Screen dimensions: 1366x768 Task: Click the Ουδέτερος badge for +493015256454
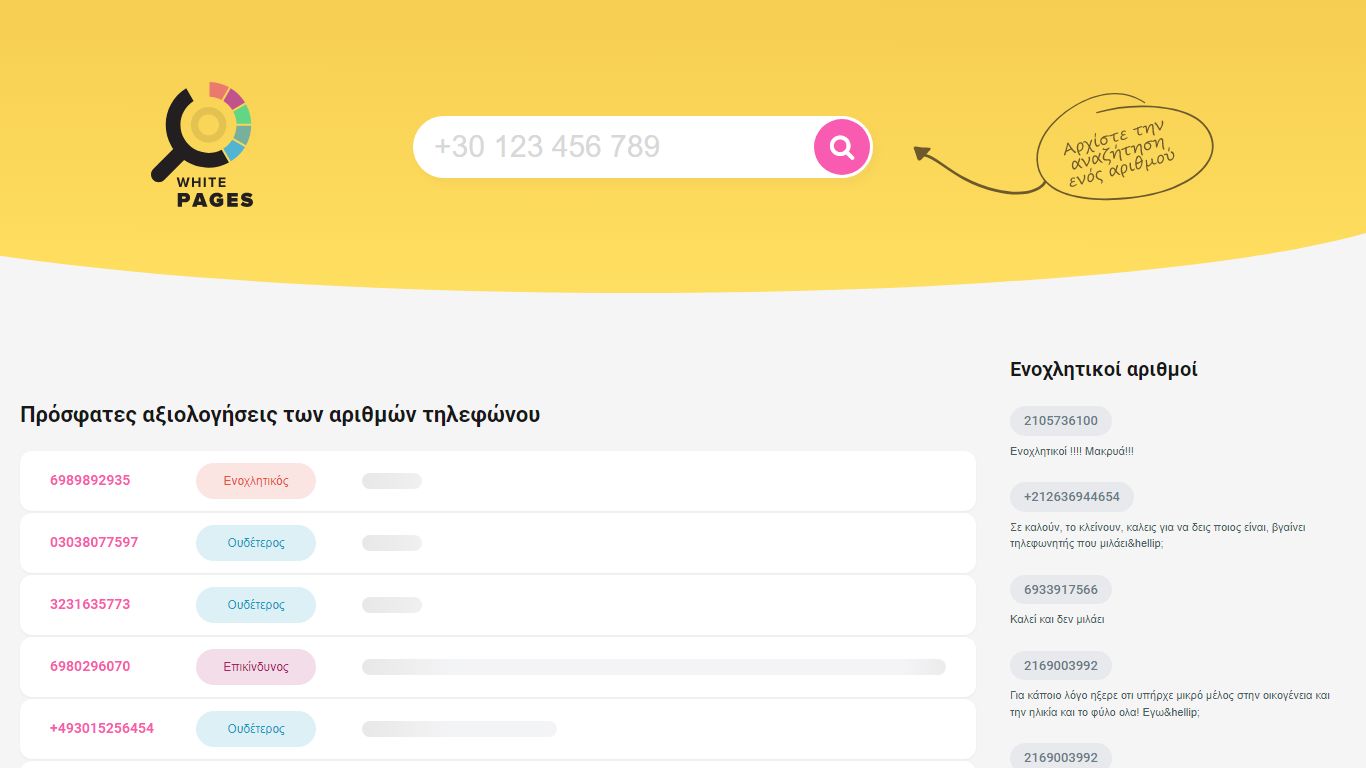[256, 729]
